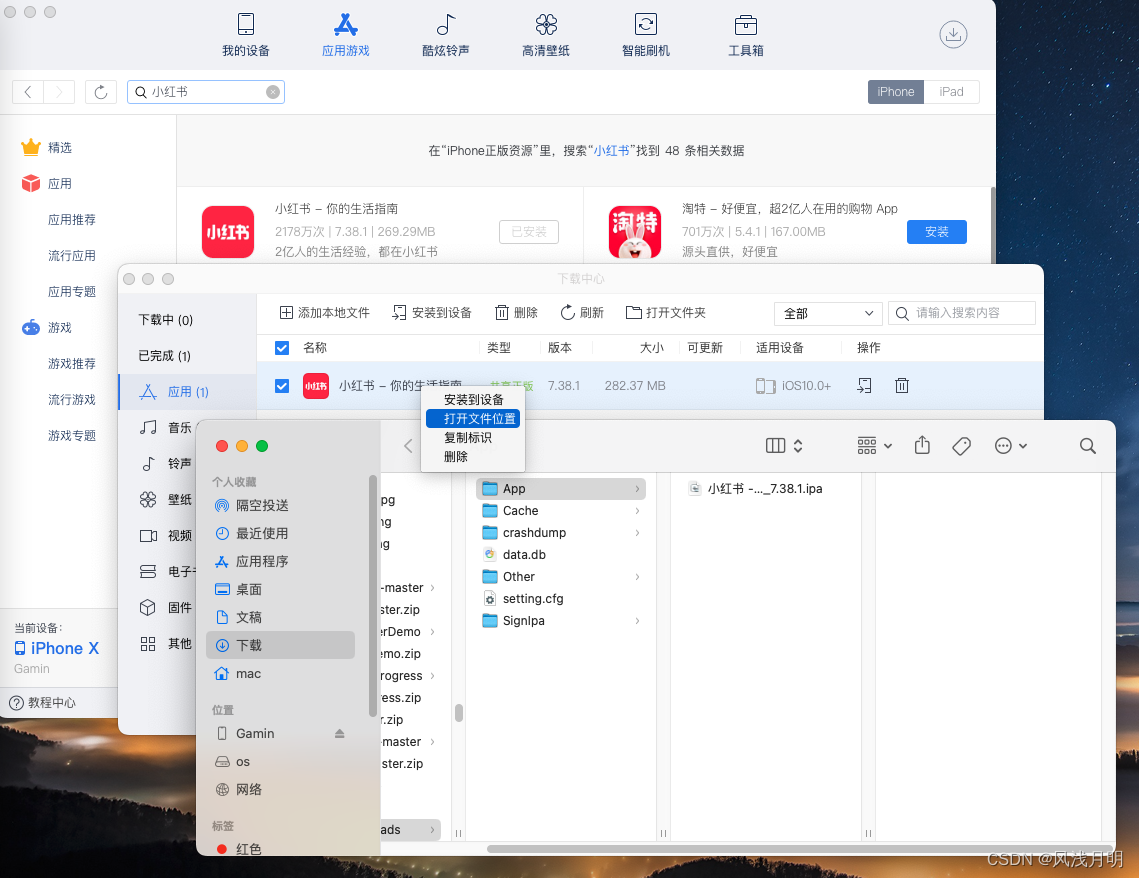The width and height of the screenshot is (1139, 878).
Task: Toggle the checkbox for the 小红书 row
Action: 282,386
